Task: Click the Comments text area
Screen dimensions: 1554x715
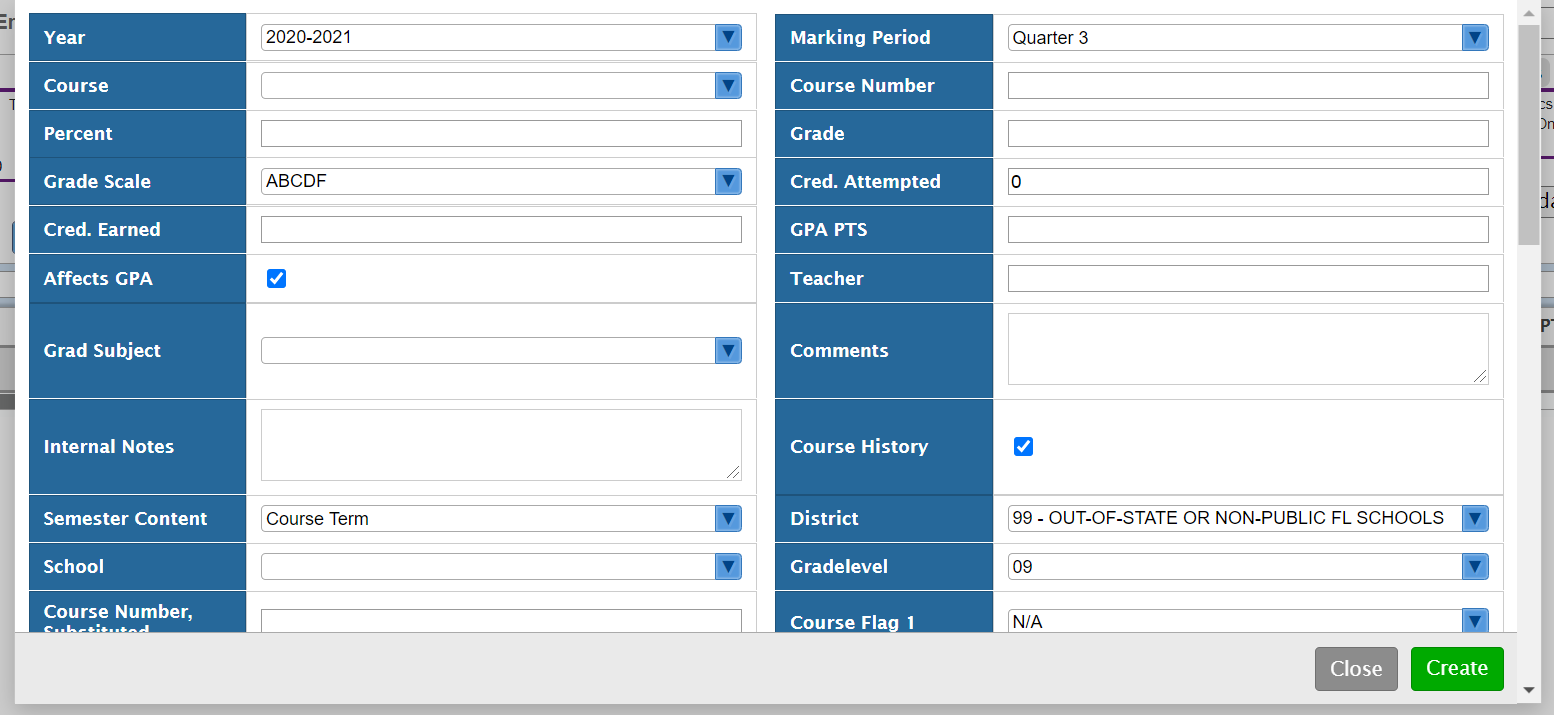Action: tap(1248, 349)
